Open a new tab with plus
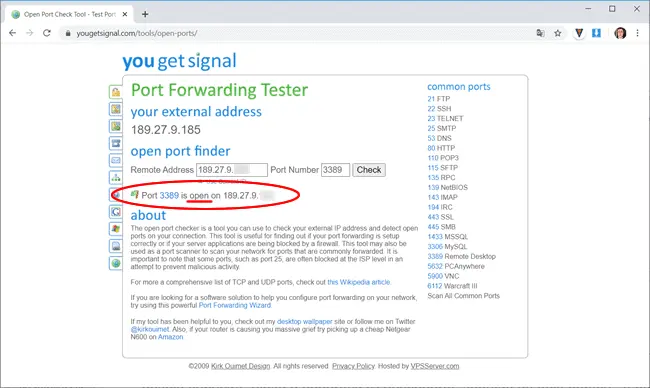 [x=145, y=14]
